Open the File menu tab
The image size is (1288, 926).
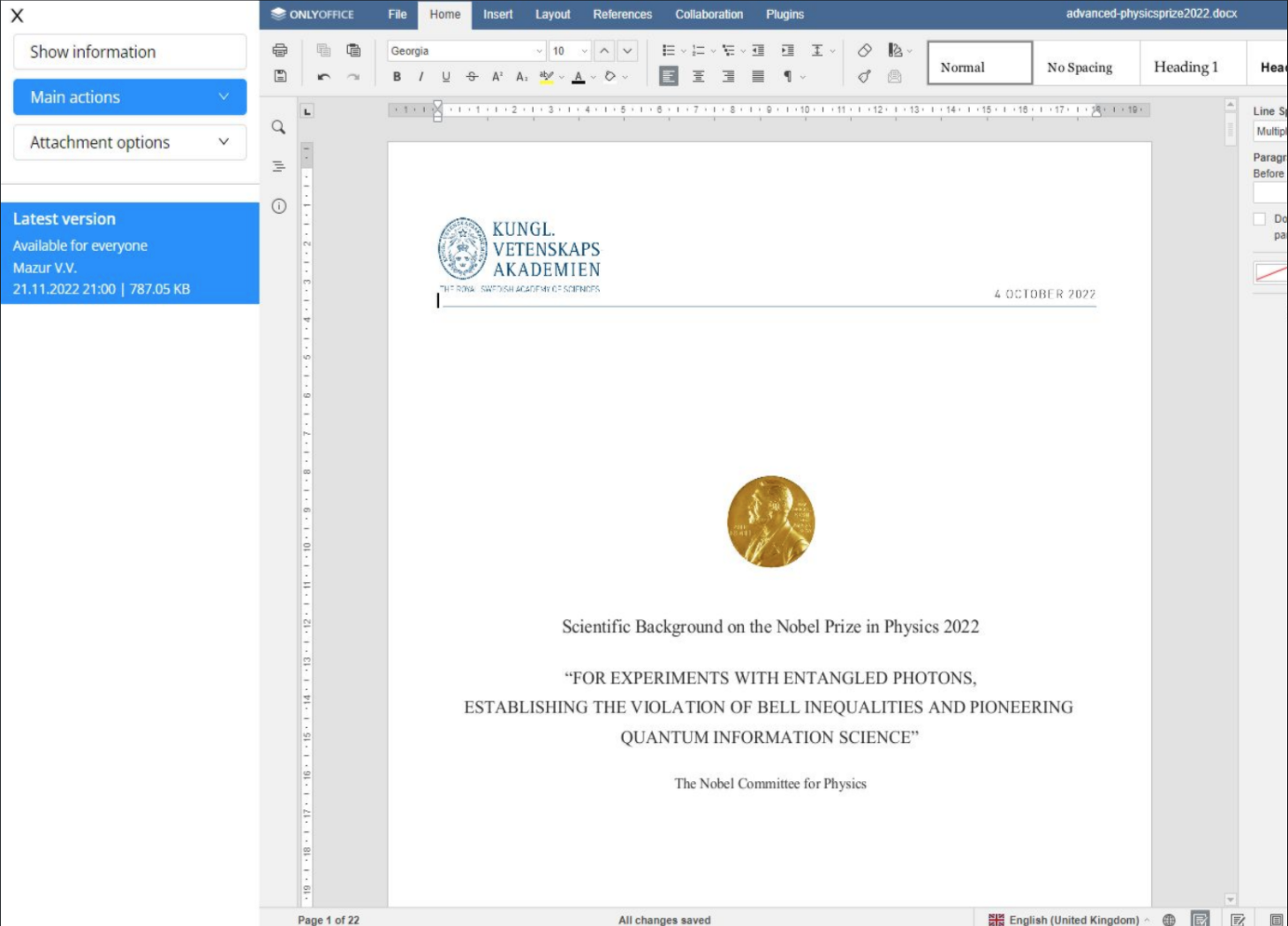[x=398, y=14]
